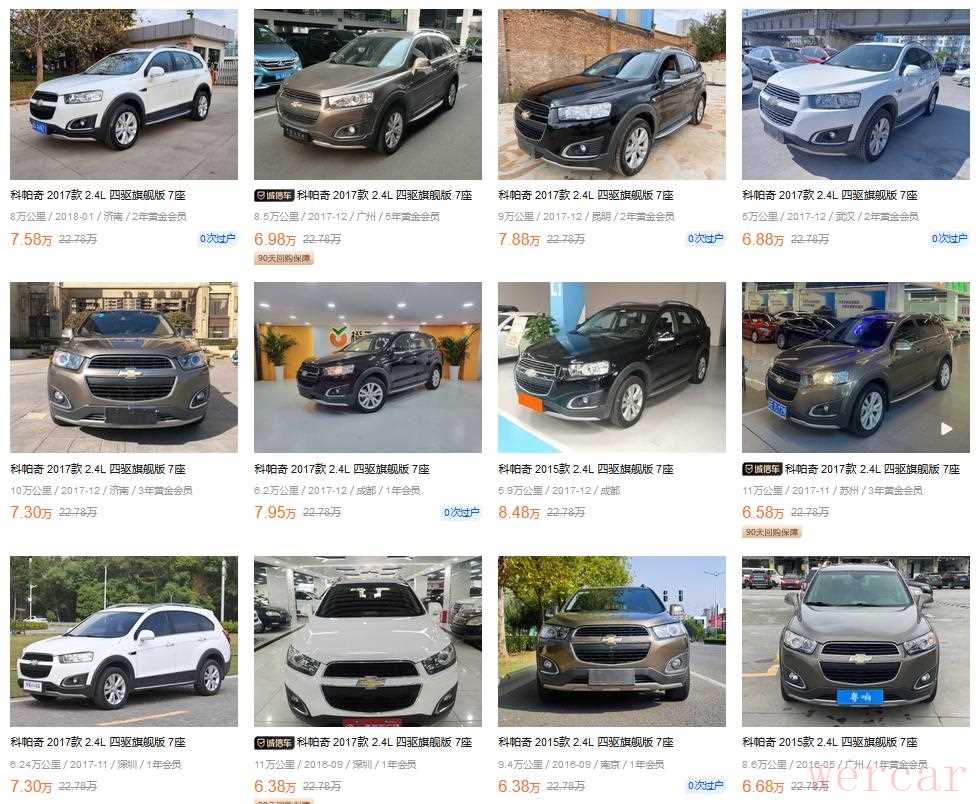Click the 诚信车 badge on the 6.98万 listing
The width and height of the screenshot is (980, 804).
(x=274, y=196)
